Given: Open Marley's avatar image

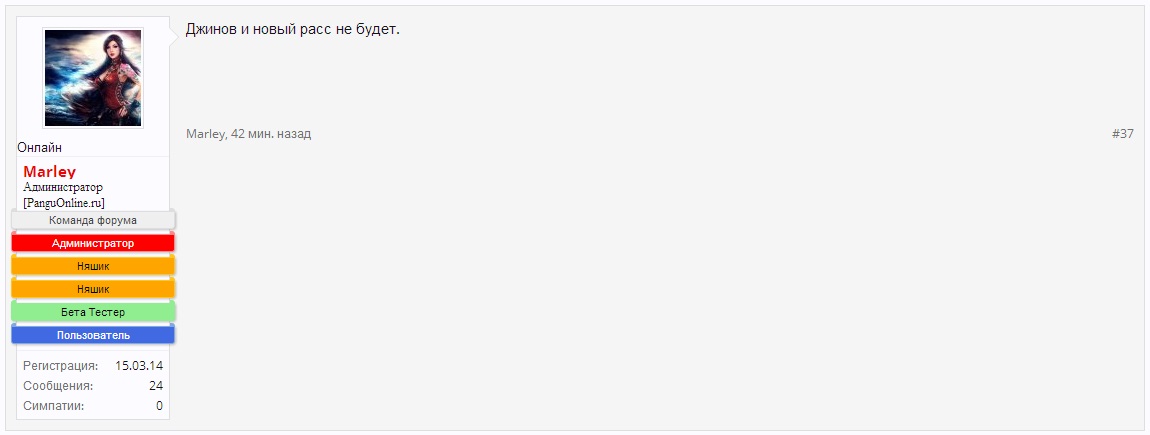Looking at the screenshot, I should 93,78.
